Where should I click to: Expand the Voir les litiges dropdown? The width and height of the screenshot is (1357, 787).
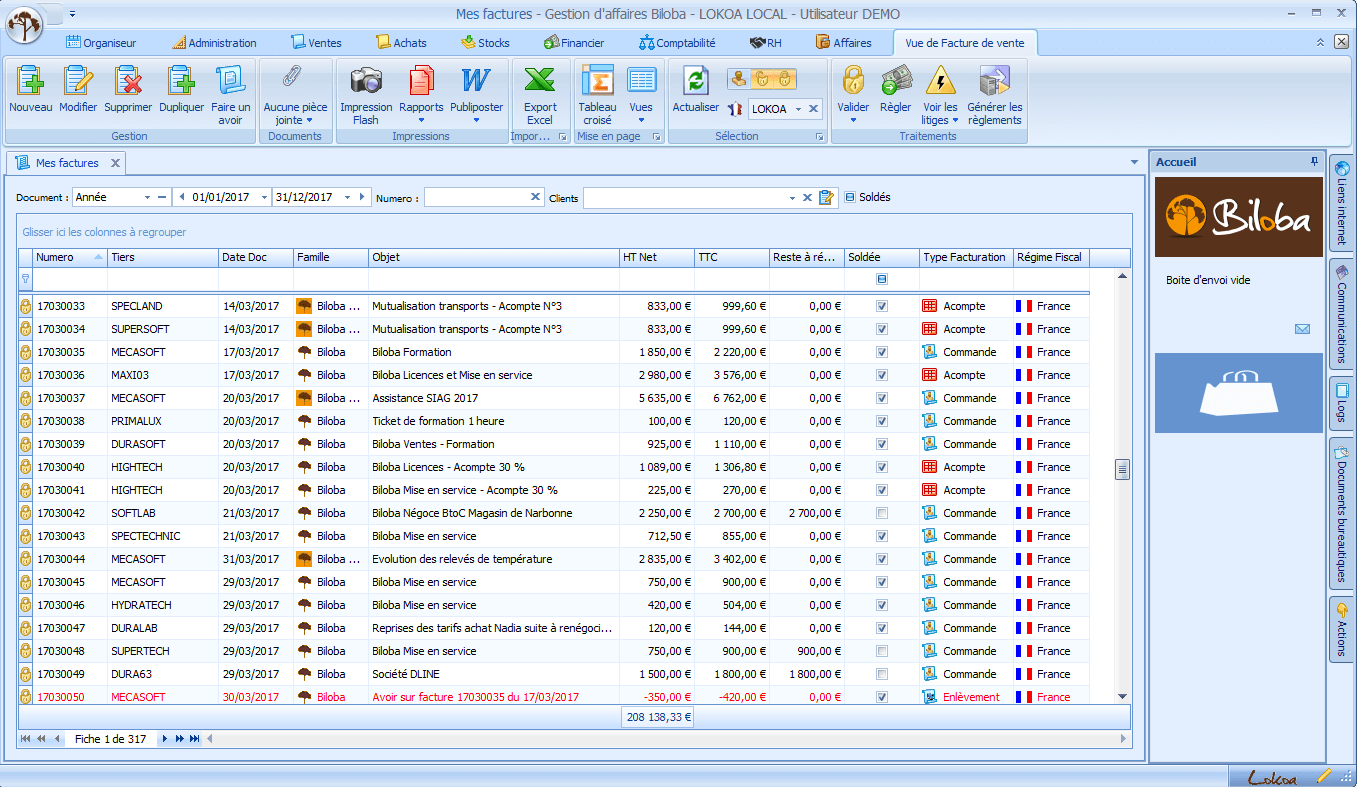tap(954, 120)
